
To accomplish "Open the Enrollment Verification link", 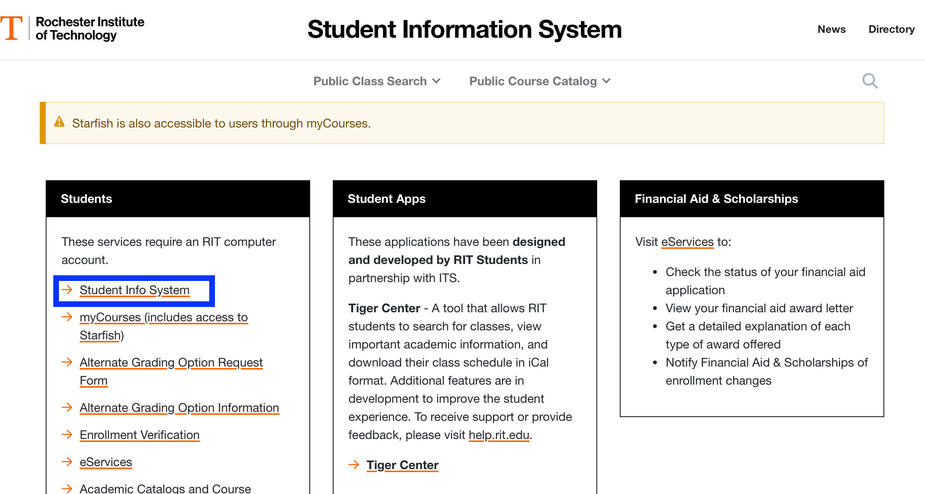I will pyautogui.click(x=139, y=434).
